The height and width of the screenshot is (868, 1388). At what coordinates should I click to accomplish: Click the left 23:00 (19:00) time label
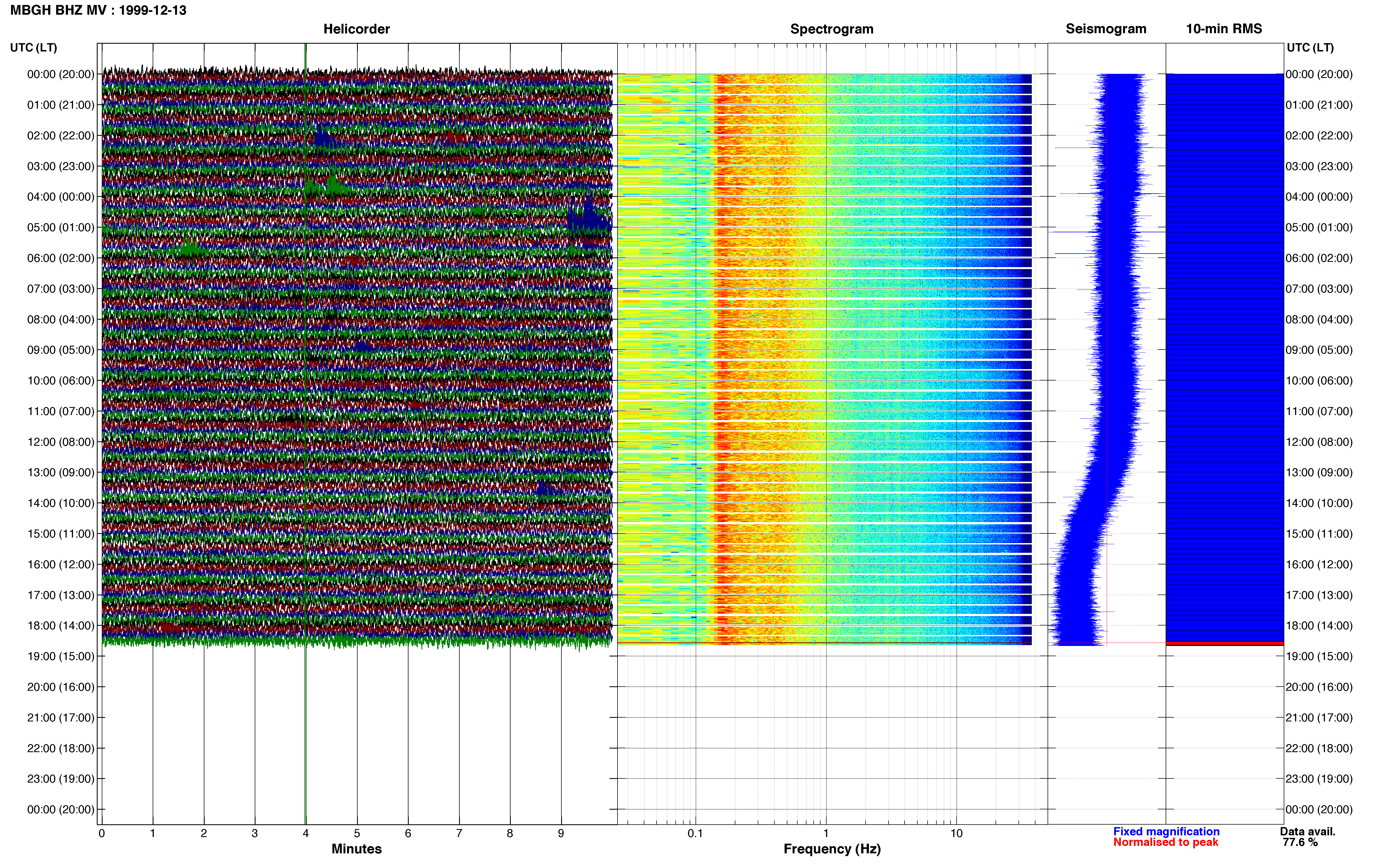click(61, 778)
